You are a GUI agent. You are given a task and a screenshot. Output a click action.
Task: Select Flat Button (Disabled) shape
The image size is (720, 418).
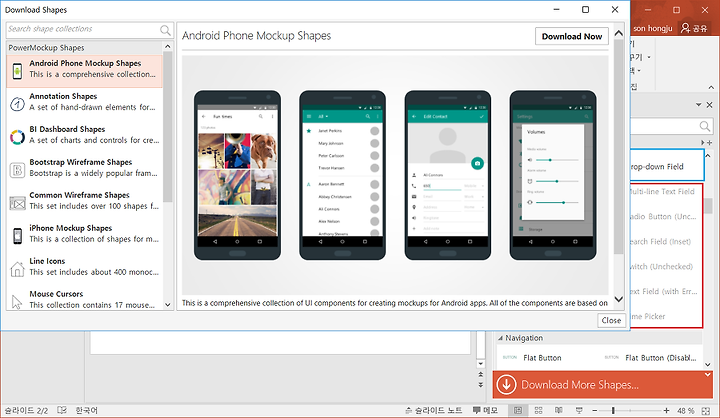coord(651,358)
